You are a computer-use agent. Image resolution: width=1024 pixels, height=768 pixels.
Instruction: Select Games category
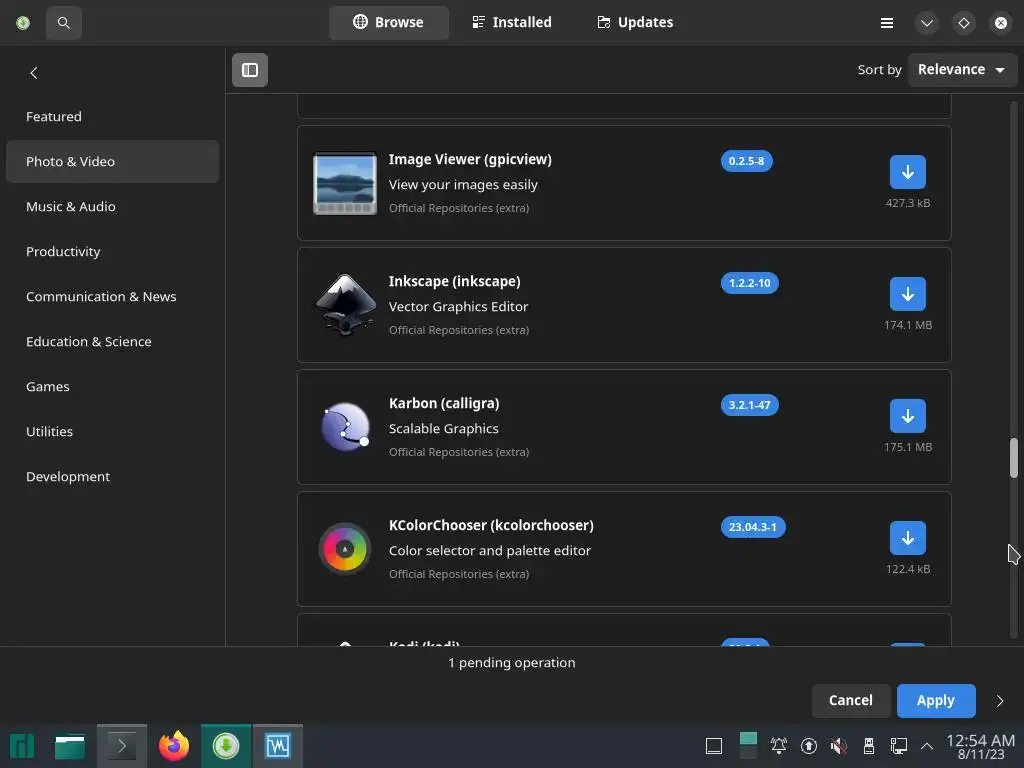click(x=112, y=387)
